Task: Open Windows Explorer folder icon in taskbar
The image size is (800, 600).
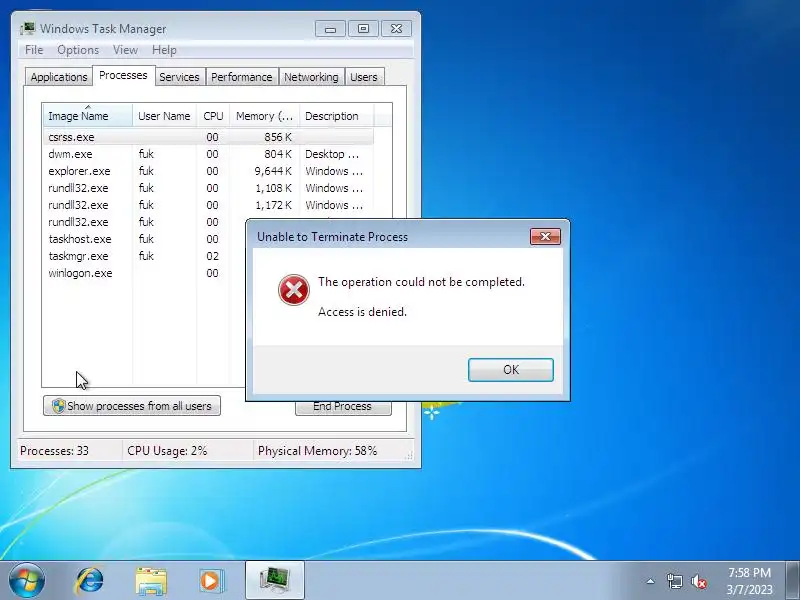Action: 151,581
